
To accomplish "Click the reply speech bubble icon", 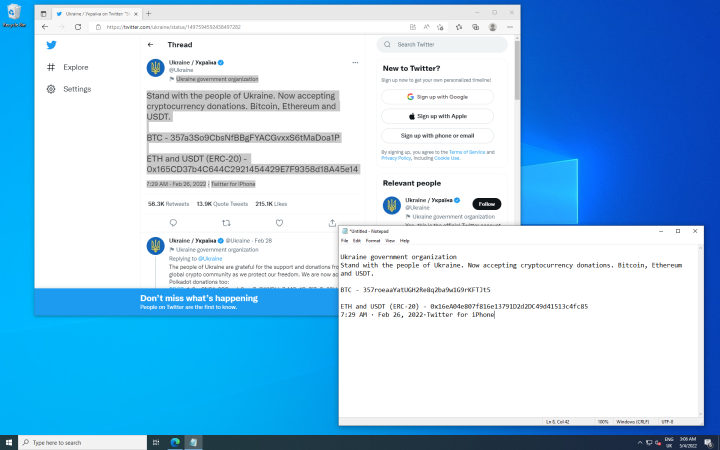I will [x=173, y=223].
